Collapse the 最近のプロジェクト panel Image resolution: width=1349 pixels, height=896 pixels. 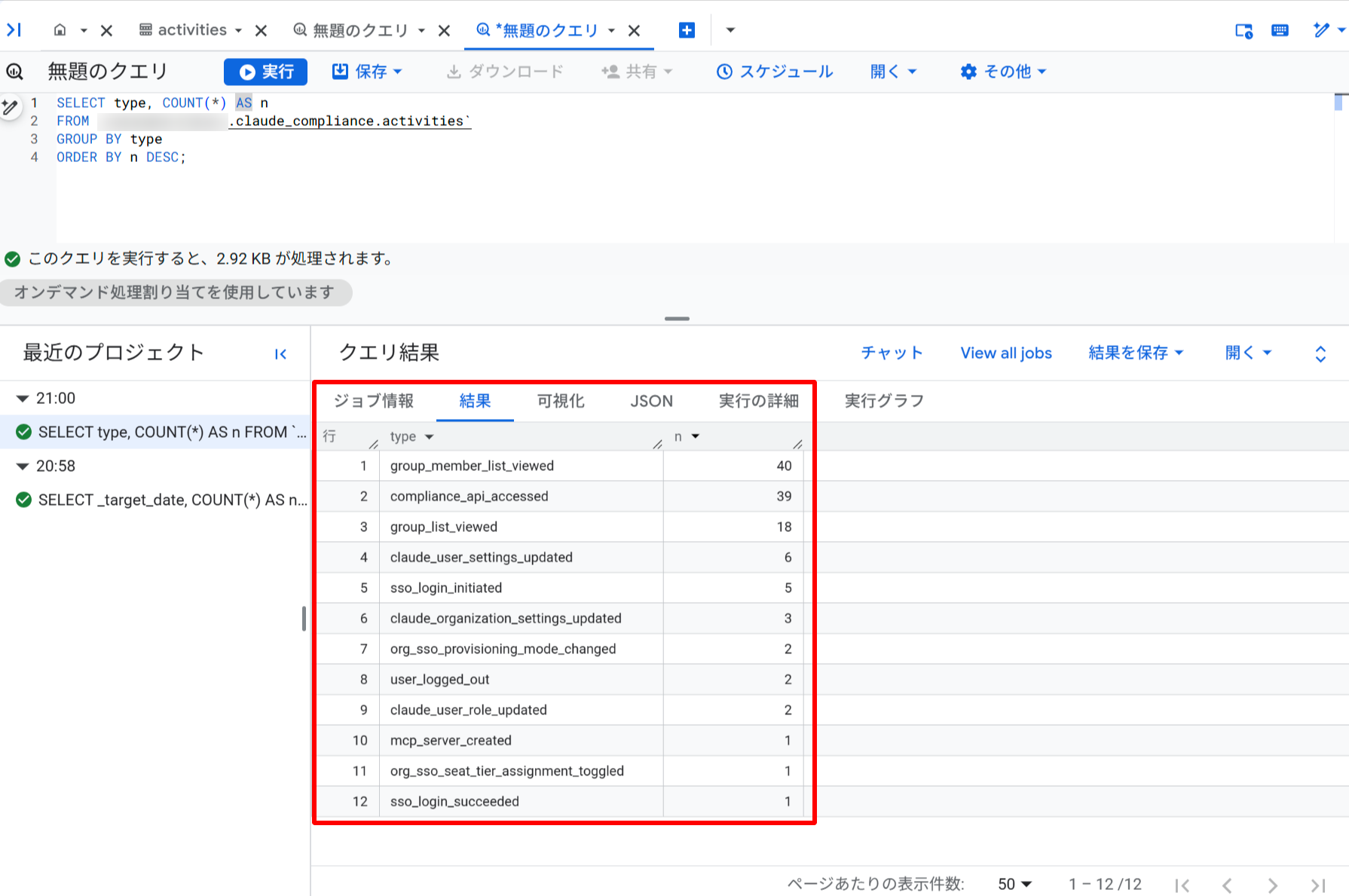pos(281,354)
